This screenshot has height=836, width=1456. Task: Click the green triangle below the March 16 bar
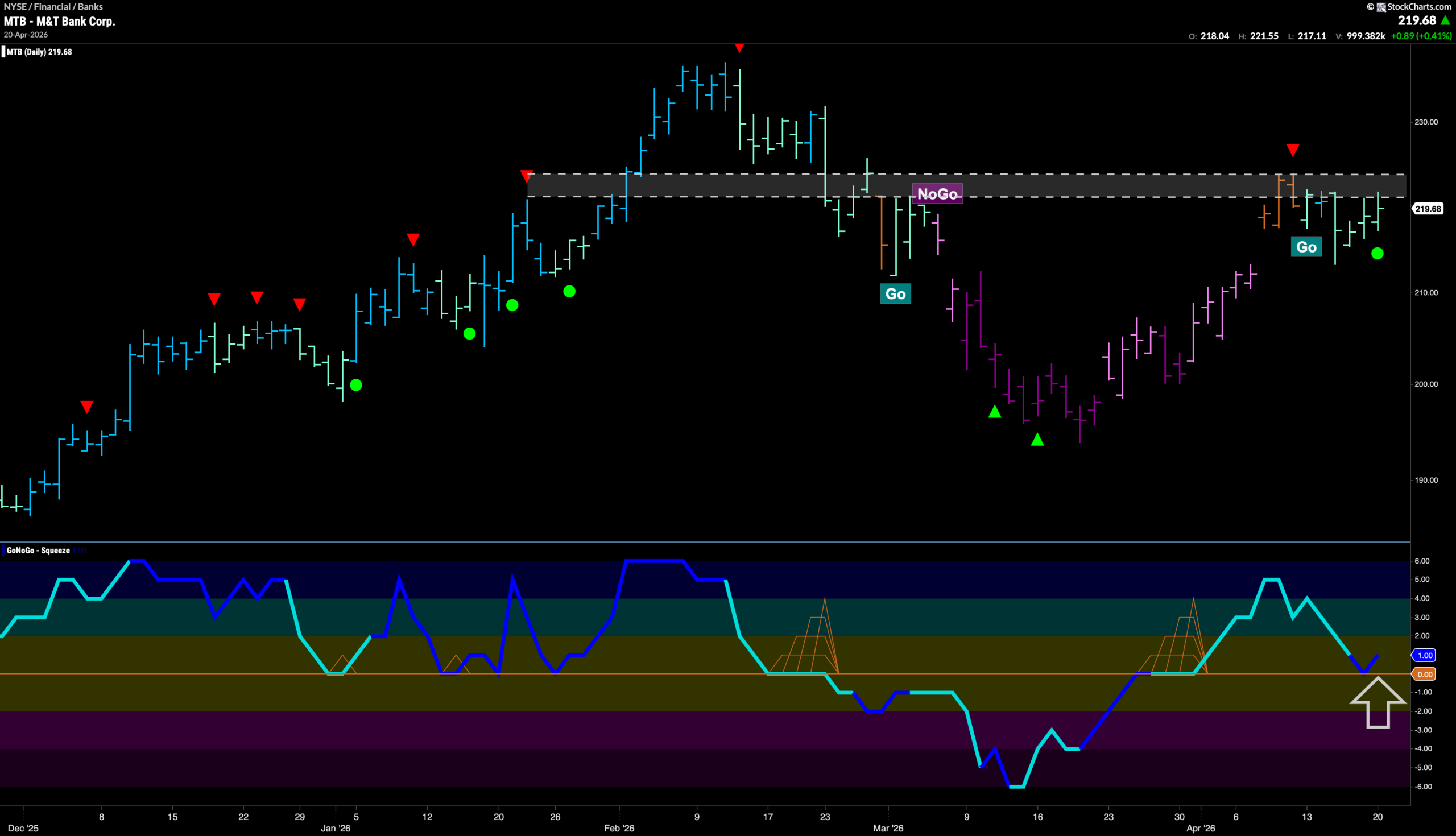click(x=1037, y=440)
